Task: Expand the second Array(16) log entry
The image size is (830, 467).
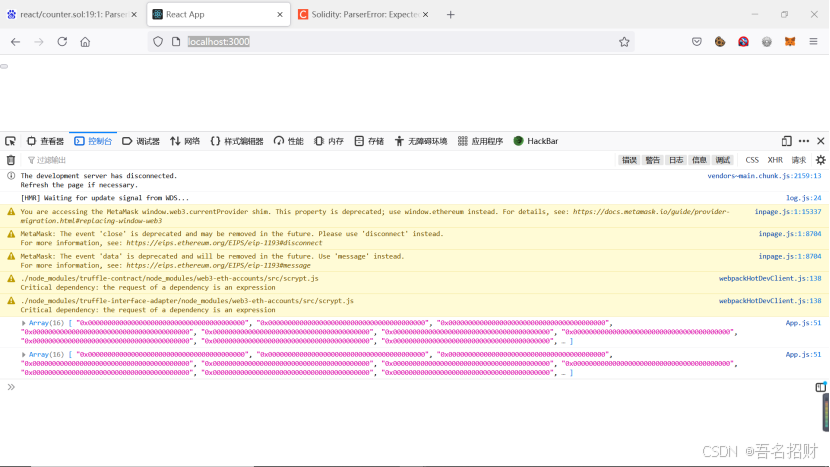Action: coord(23,355)
